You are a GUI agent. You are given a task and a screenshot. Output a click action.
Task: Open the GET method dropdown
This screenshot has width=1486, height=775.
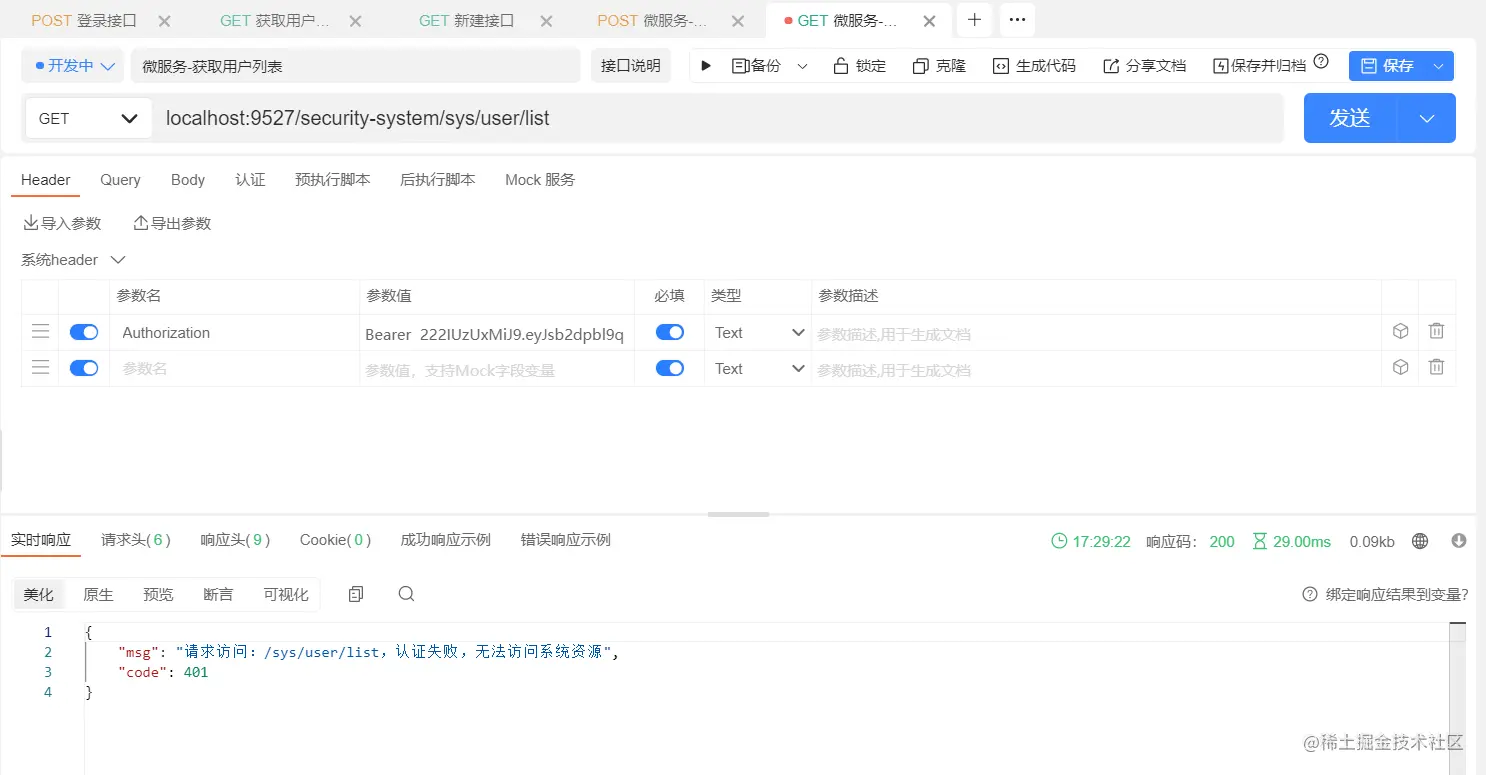[88, 118]
